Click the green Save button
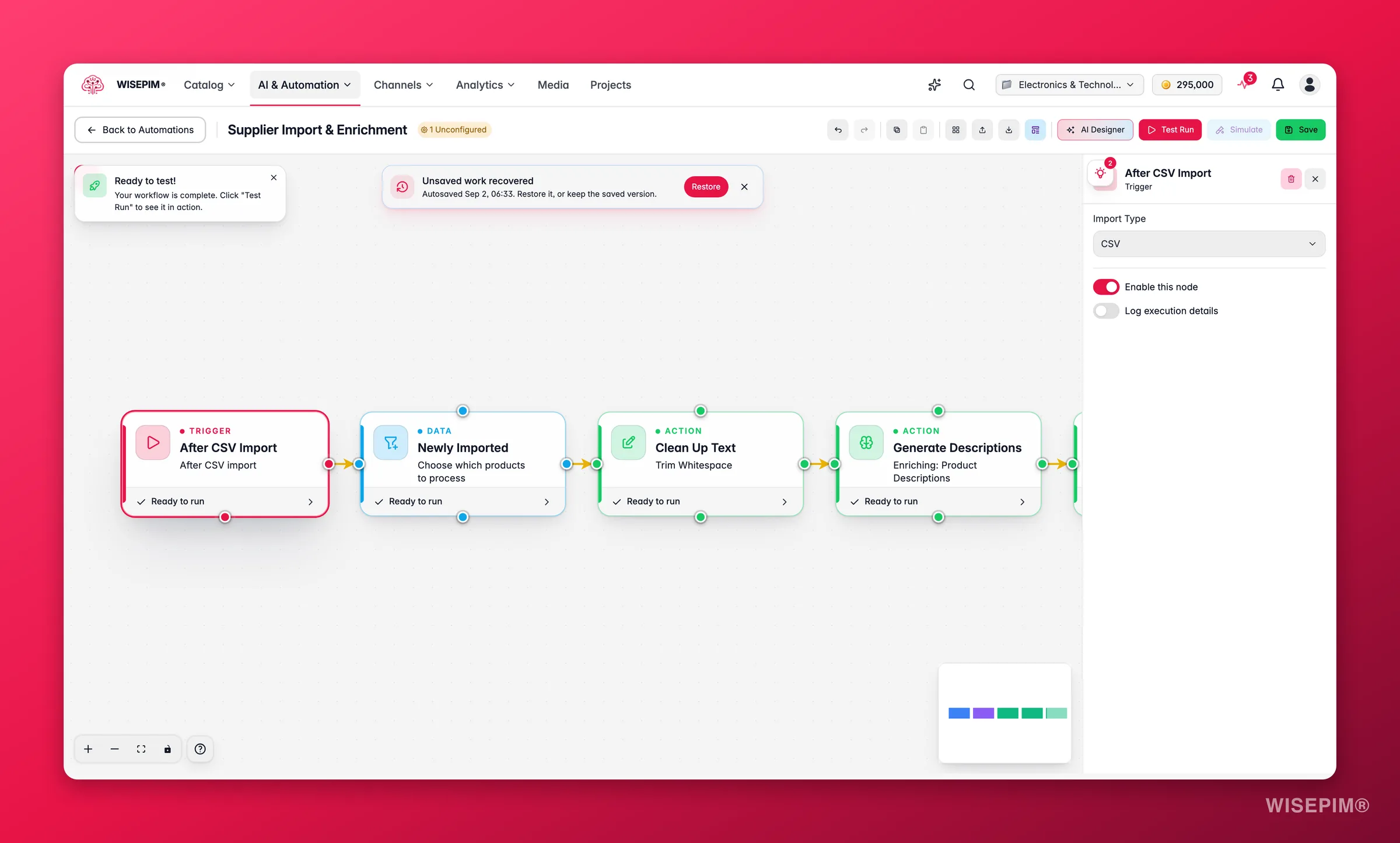Screen dimensions: 1400x843 pos(1301,130)
